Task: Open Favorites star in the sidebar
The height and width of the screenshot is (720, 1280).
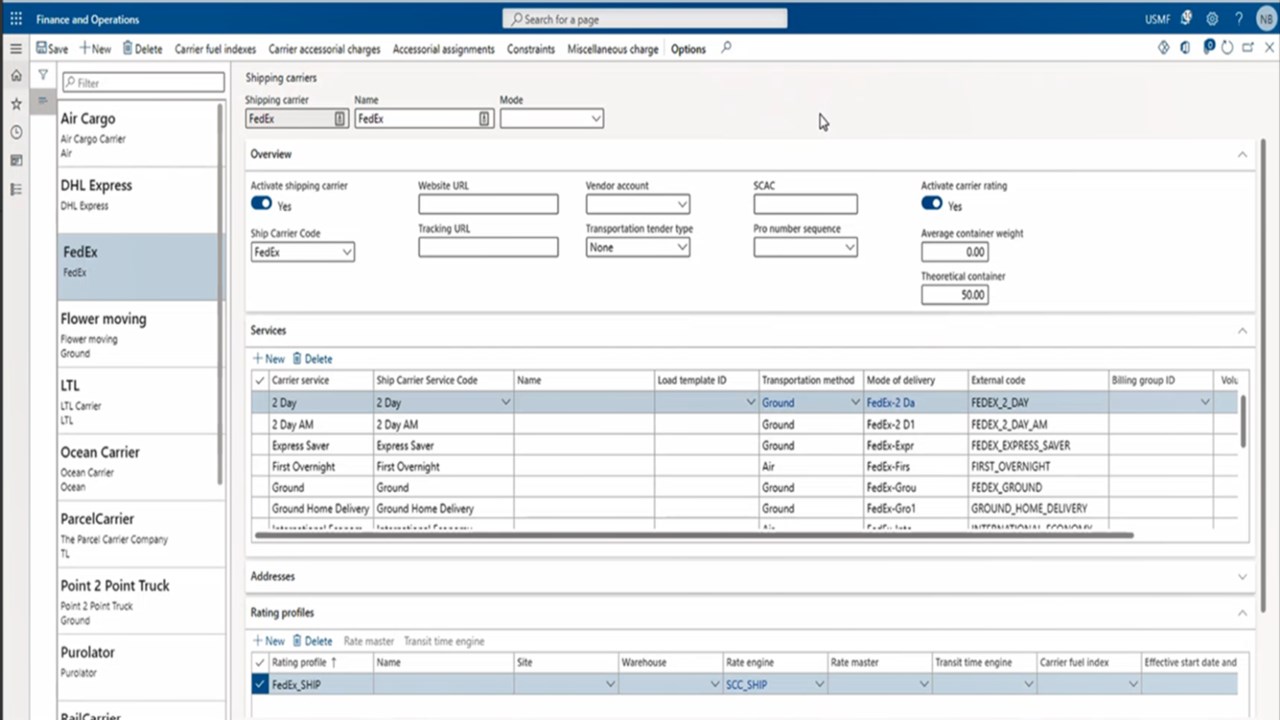Action: (16, 104)
